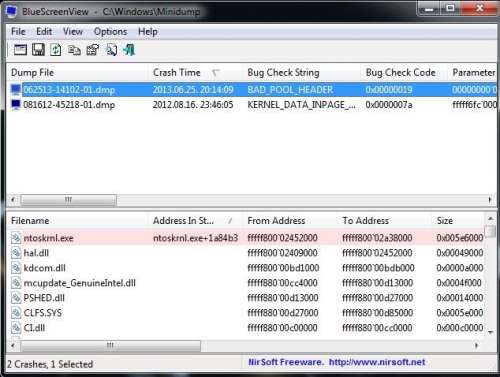Click the Save Selected Items floppy icon
Image resolution: width=500 pixels, height=377 pixels.
tap(38, 50)
